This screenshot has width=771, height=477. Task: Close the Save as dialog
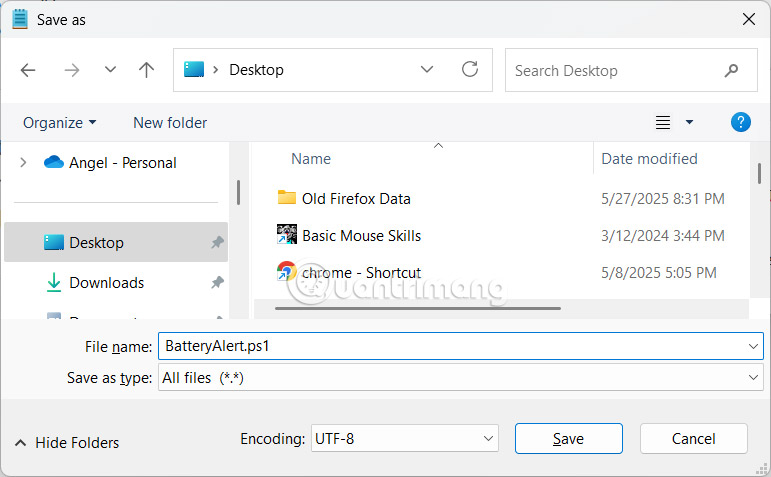pyautogui.click(x=748, y=19)
